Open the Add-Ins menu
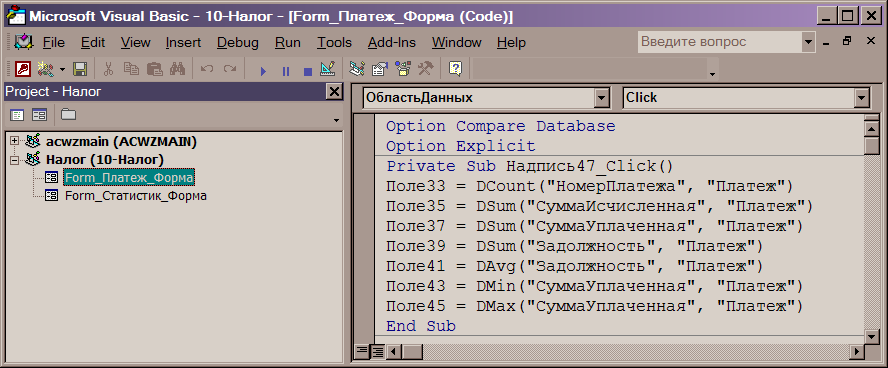 [x=391, y=42]
